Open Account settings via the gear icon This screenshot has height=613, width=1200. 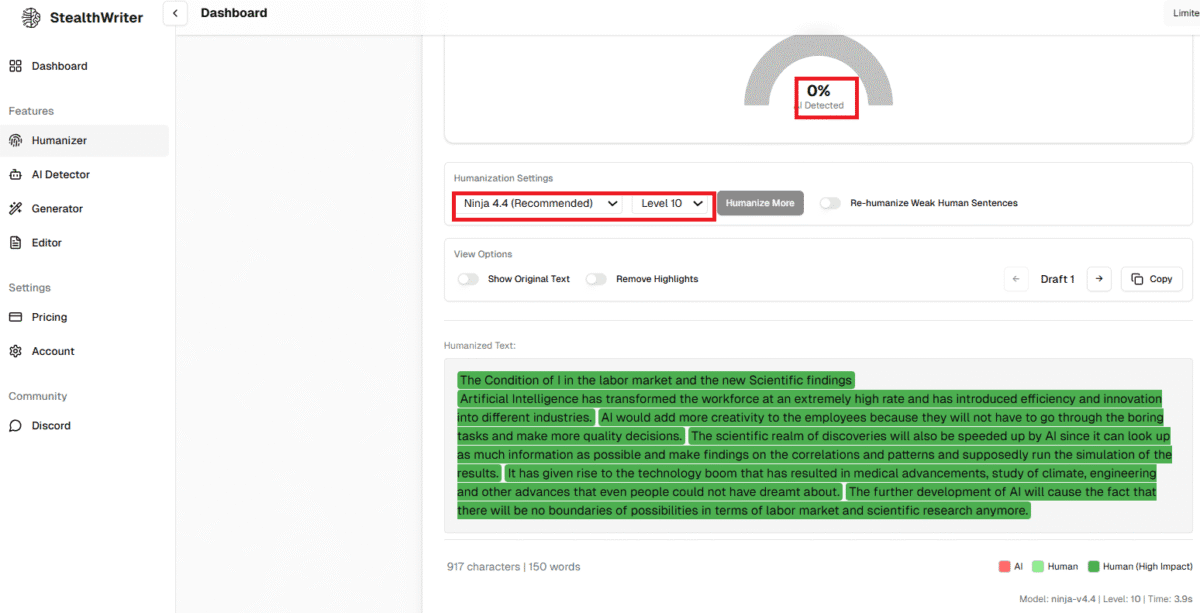point(15,351)
